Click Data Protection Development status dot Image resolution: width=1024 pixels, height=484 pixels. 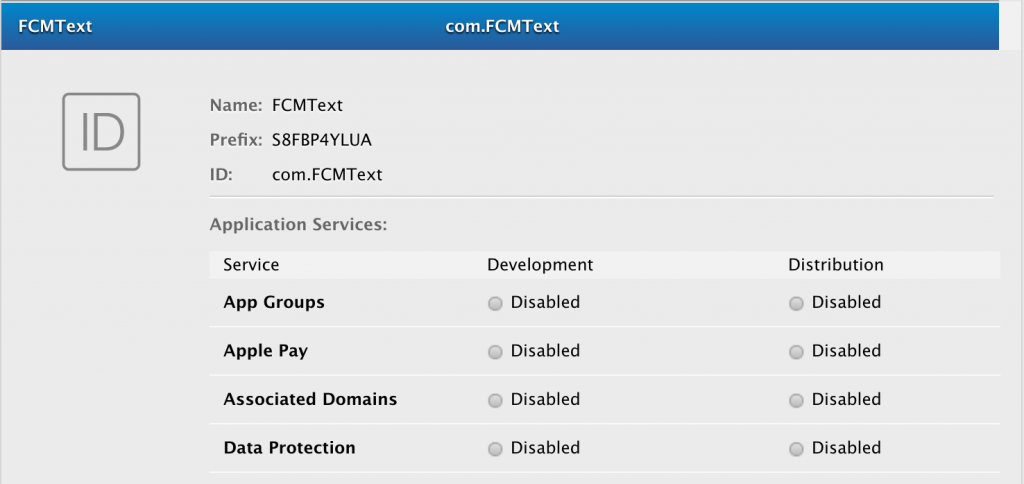495,449
